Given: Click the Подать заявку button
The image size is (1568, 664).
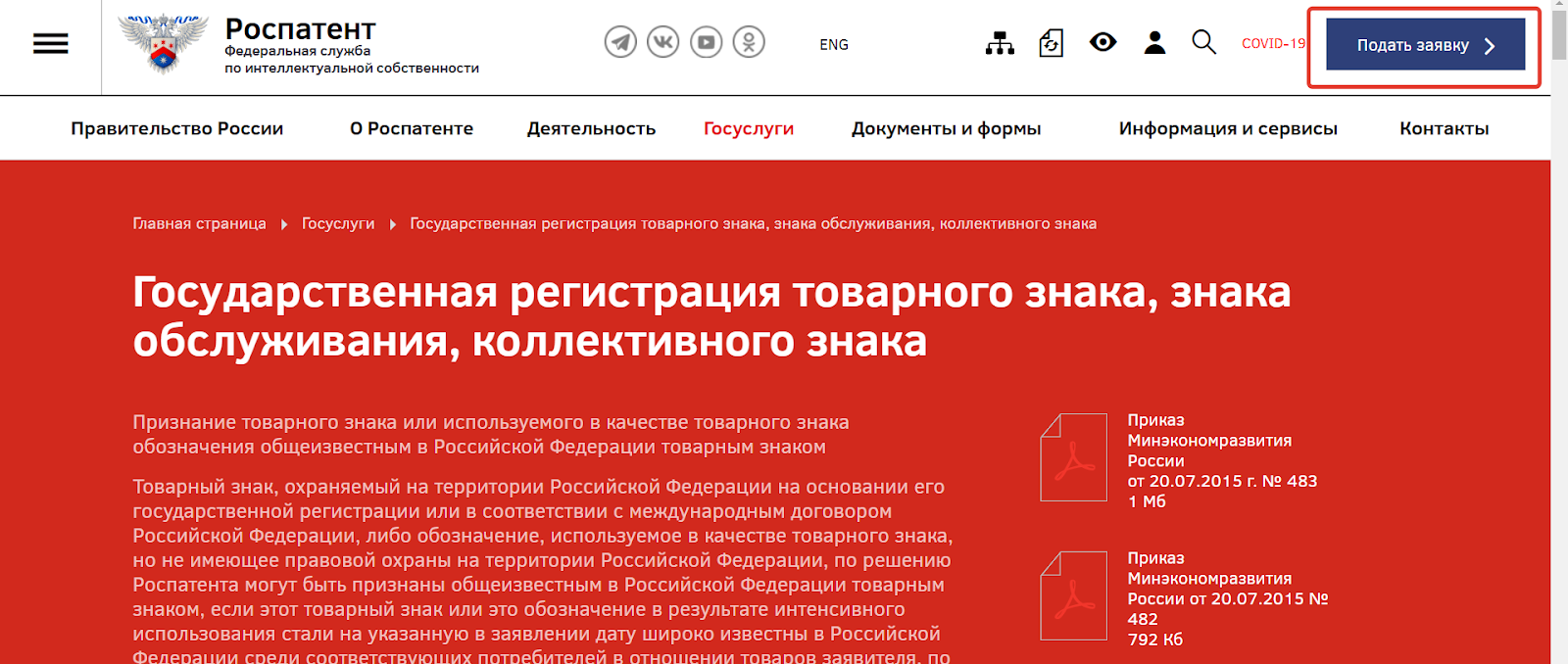Looking at the screenshot, I should pos(1426,44).
